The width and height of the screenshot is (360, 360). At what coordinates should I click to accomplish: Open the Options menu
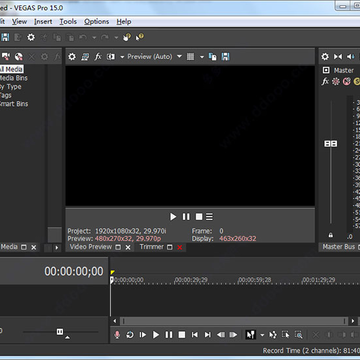96,22
